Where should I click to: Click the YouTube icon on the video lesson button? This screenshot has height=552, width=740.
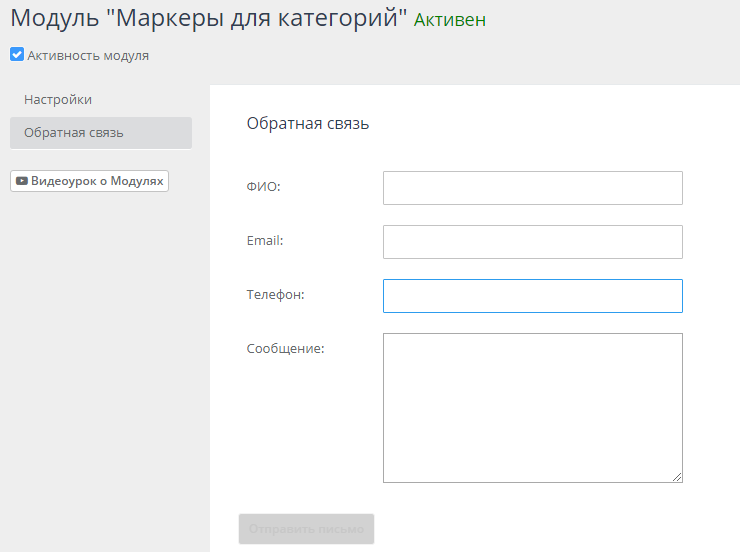tap(21, 181)
